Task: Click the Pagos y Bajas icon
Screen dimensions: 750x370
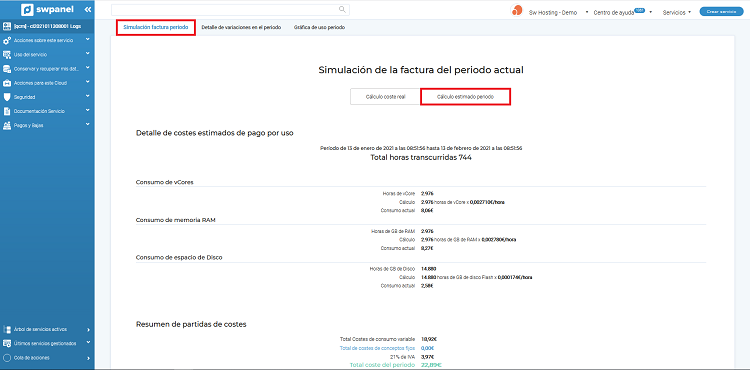Action: pyautogui.click(x=7, y=125)
